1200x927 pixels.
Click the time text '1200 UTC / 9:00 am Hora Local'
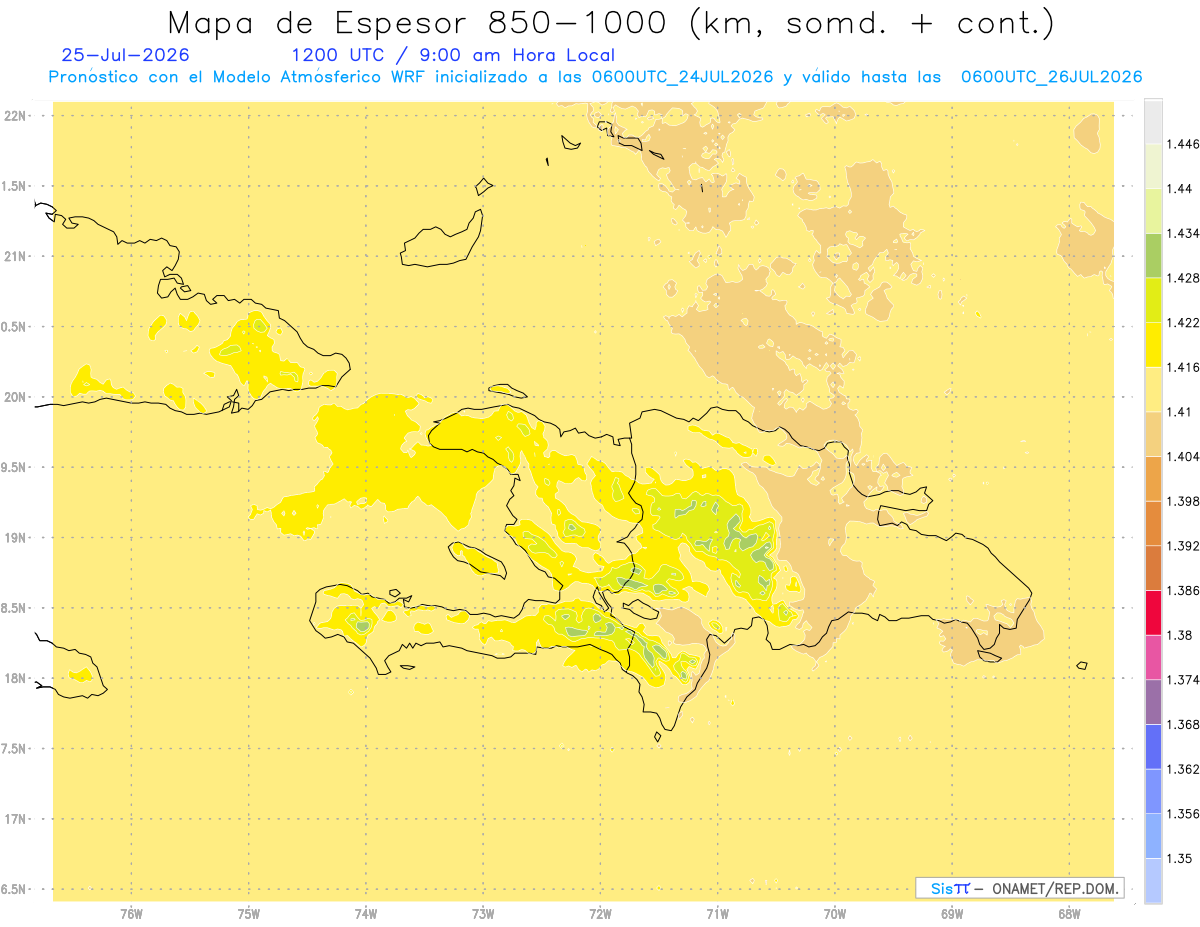(453, 55)
